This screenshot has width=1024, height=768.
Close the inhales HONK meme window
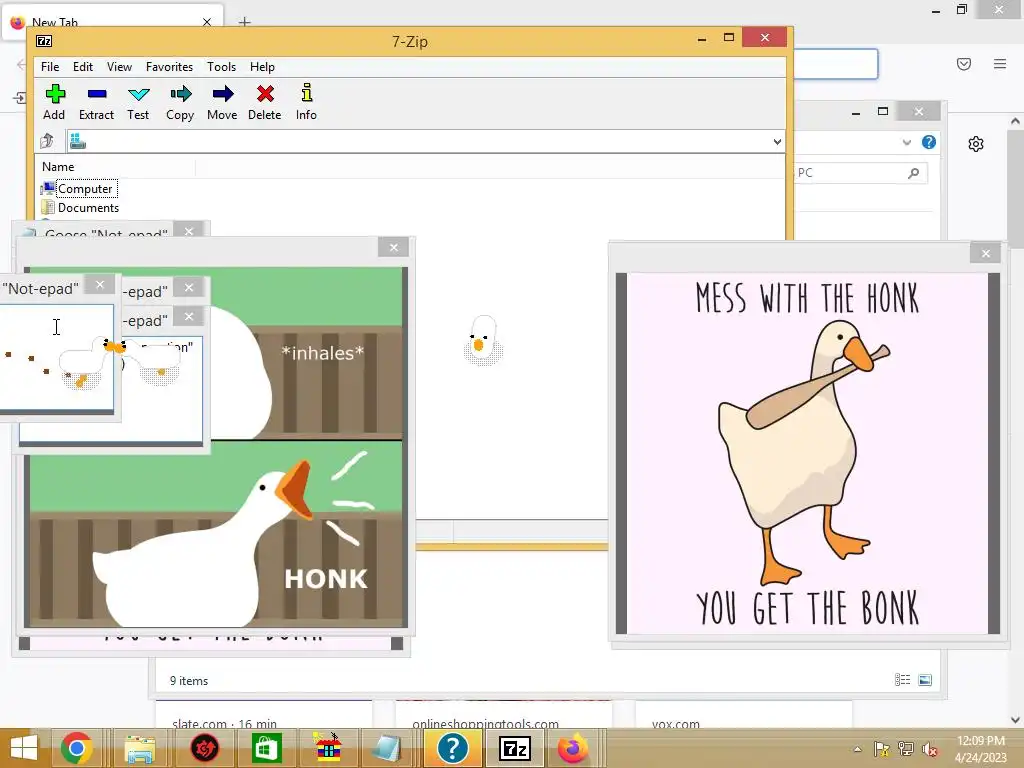[x=393, y=248]
